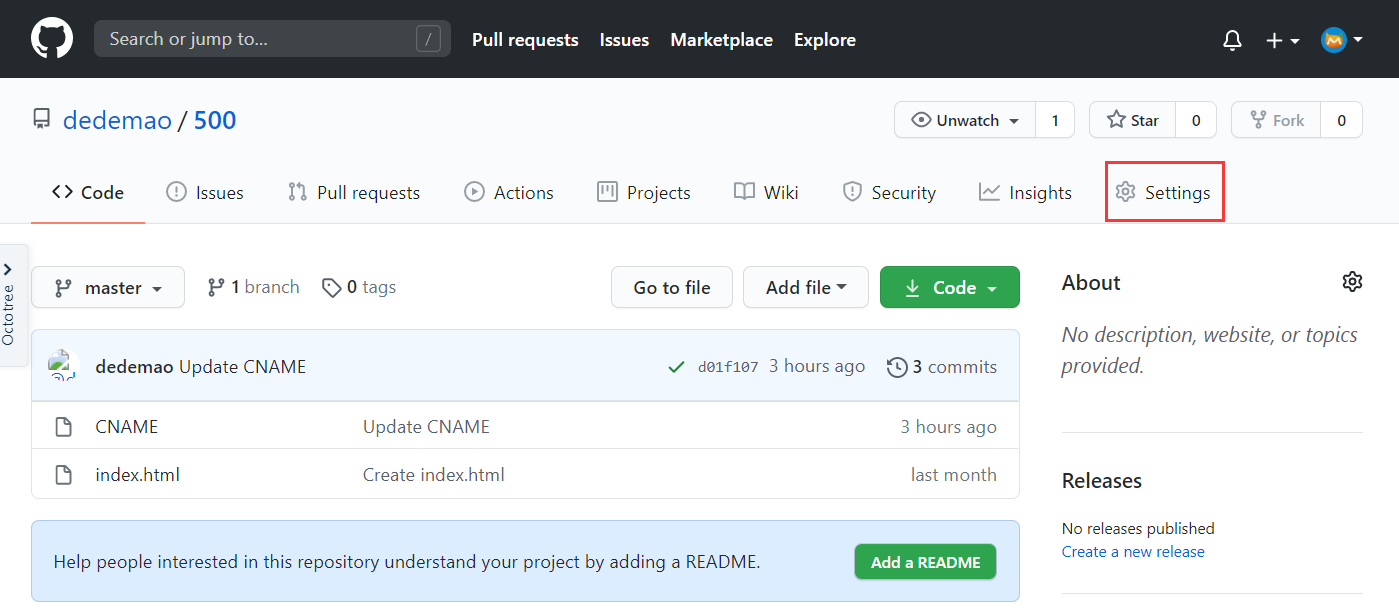Image resolution: width=1399 pixels, height=613 pixels.
Task: View the 1 branch link
Action: pos(253,287)
